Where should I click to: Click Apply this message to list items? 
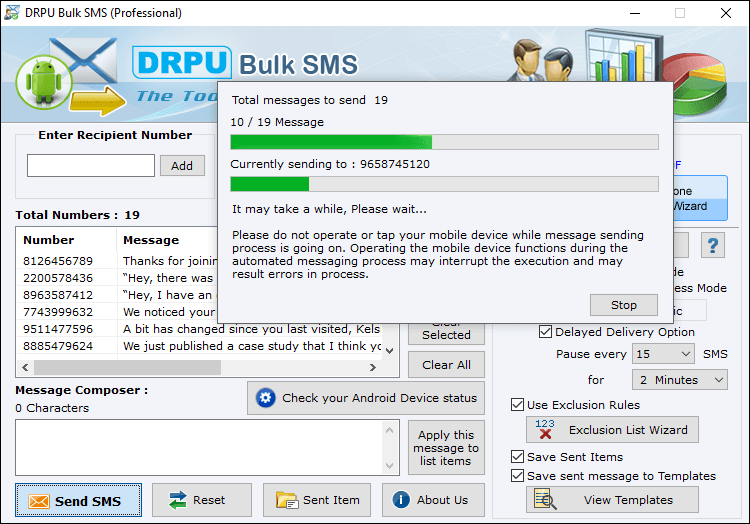(446, 448)
